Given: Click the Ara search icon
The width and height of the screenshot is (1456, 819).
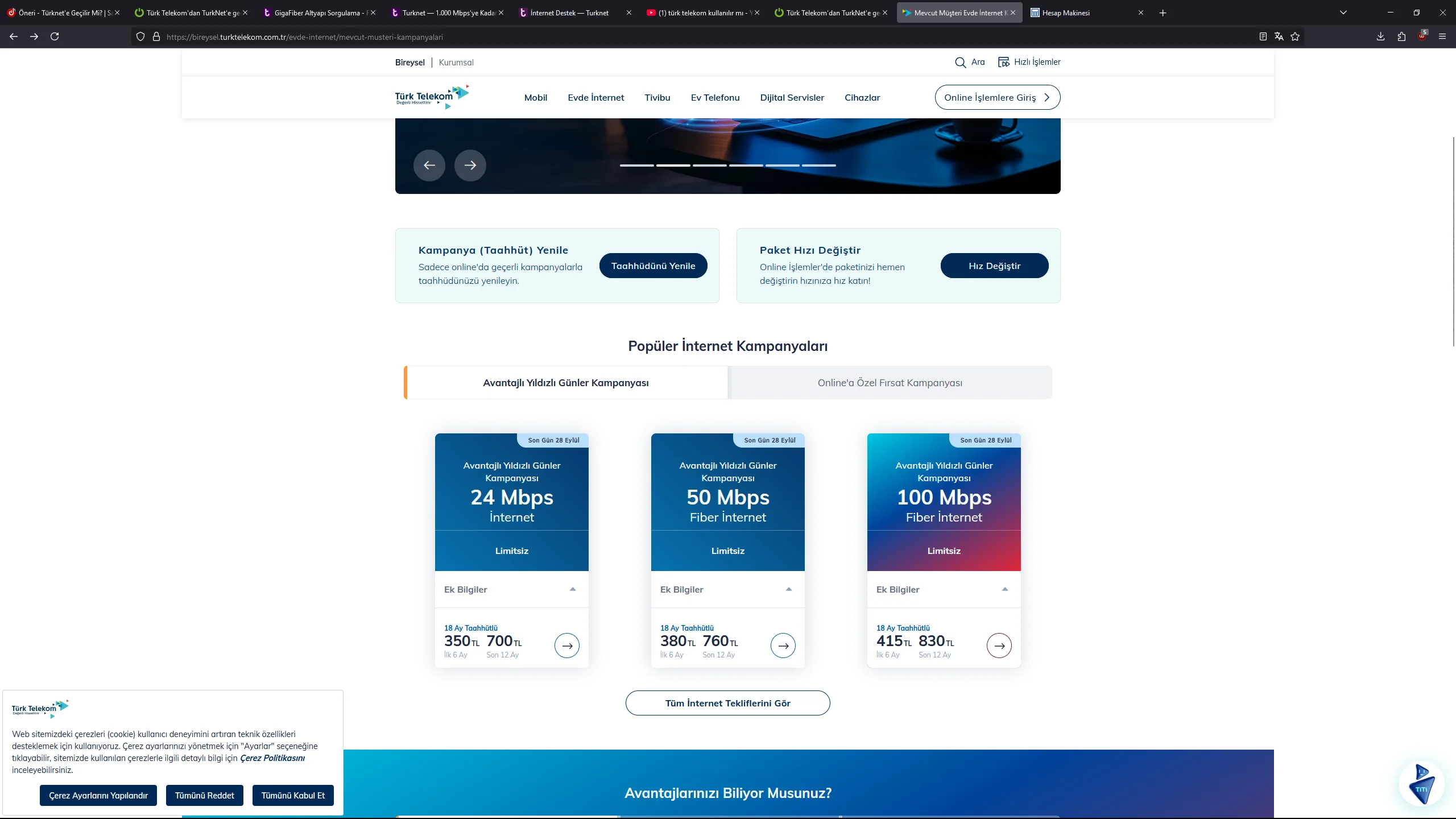Looking at the screenshot, I should point(960,63).
